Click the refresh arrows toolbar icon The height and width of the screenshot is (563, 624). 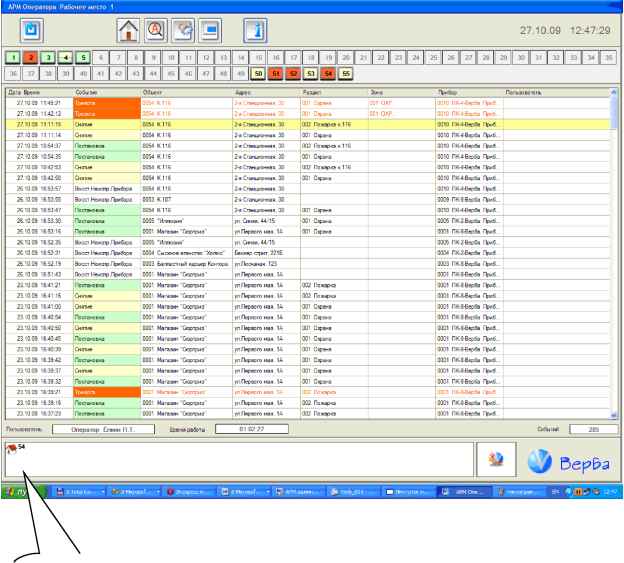point(183,30)
